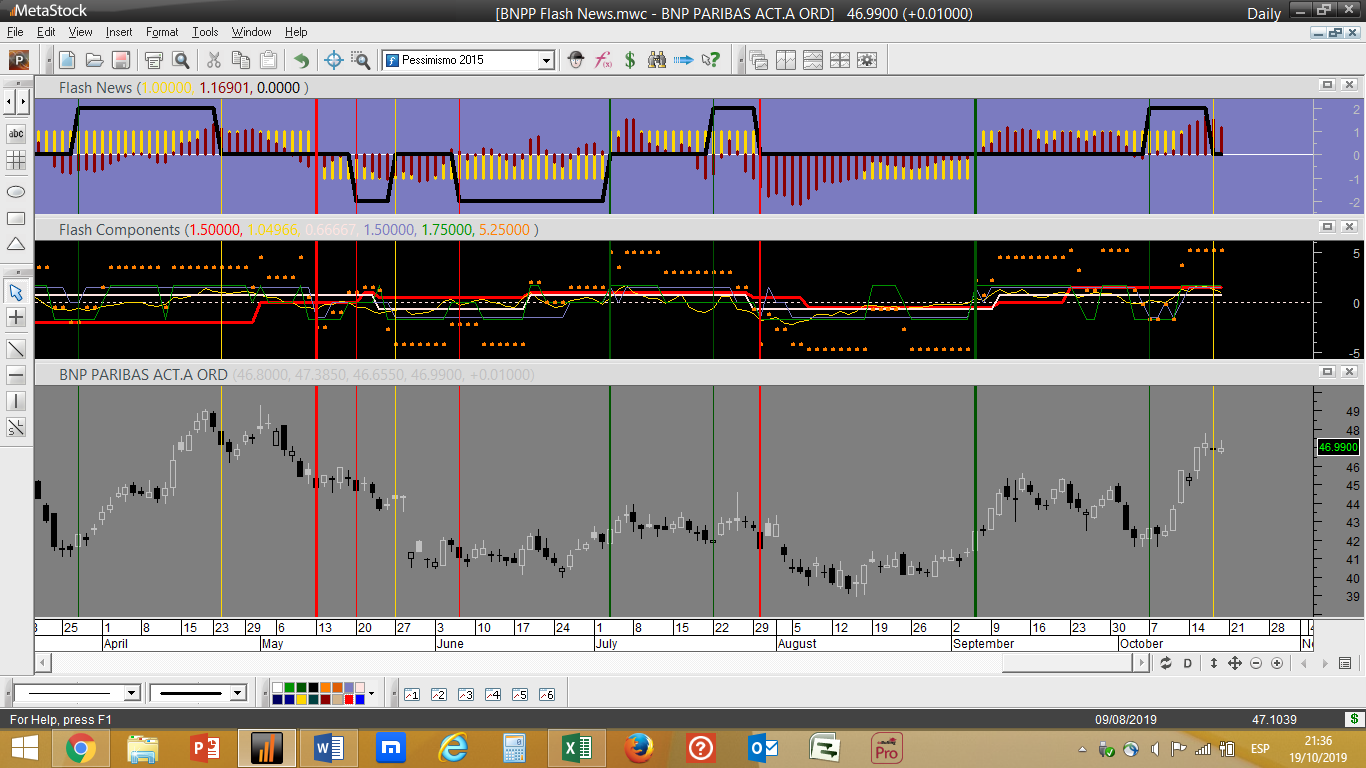Select the ellipse drawing tool
The image size is (1366, 768).
pos(16,191)
